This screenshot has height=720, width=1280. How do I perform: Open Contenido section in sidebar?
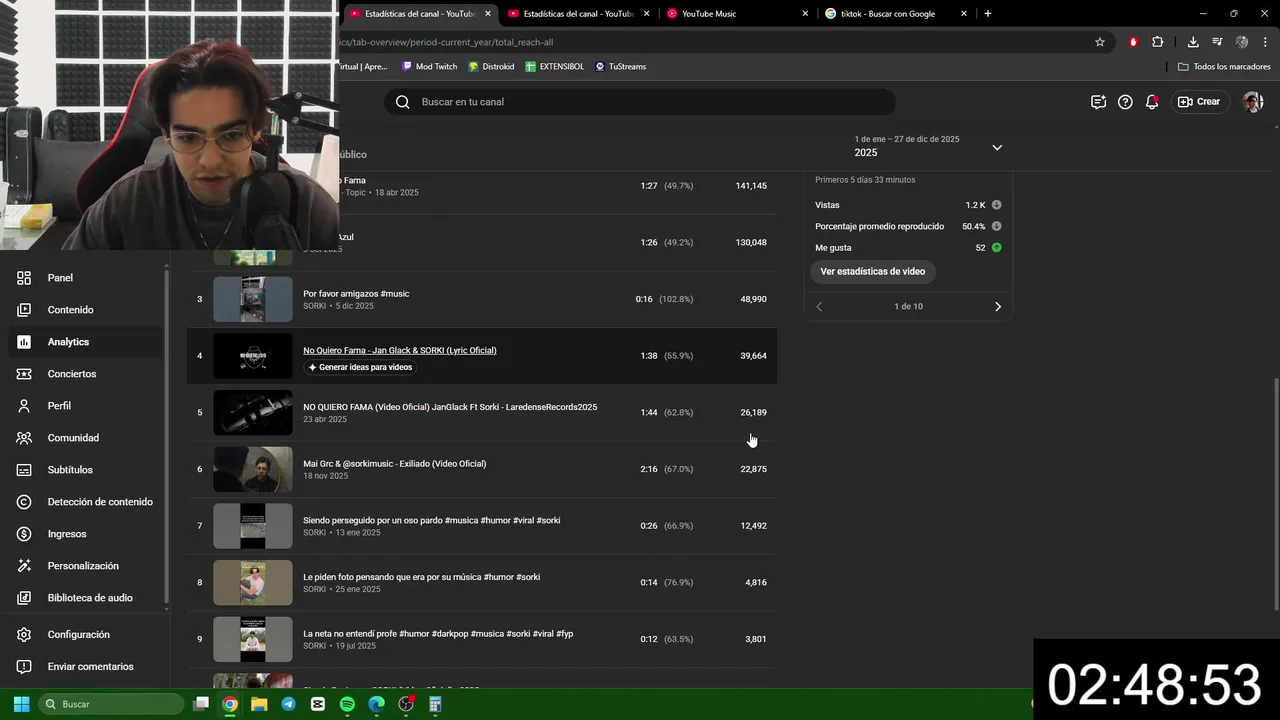[85, 310]
